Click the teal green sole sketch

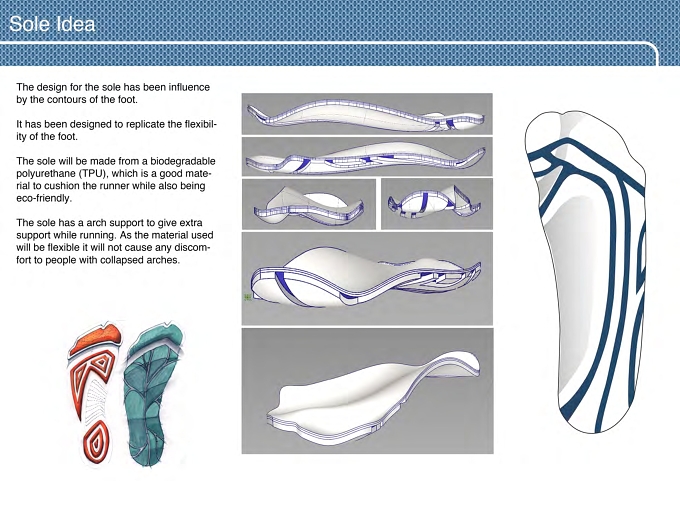154,394
